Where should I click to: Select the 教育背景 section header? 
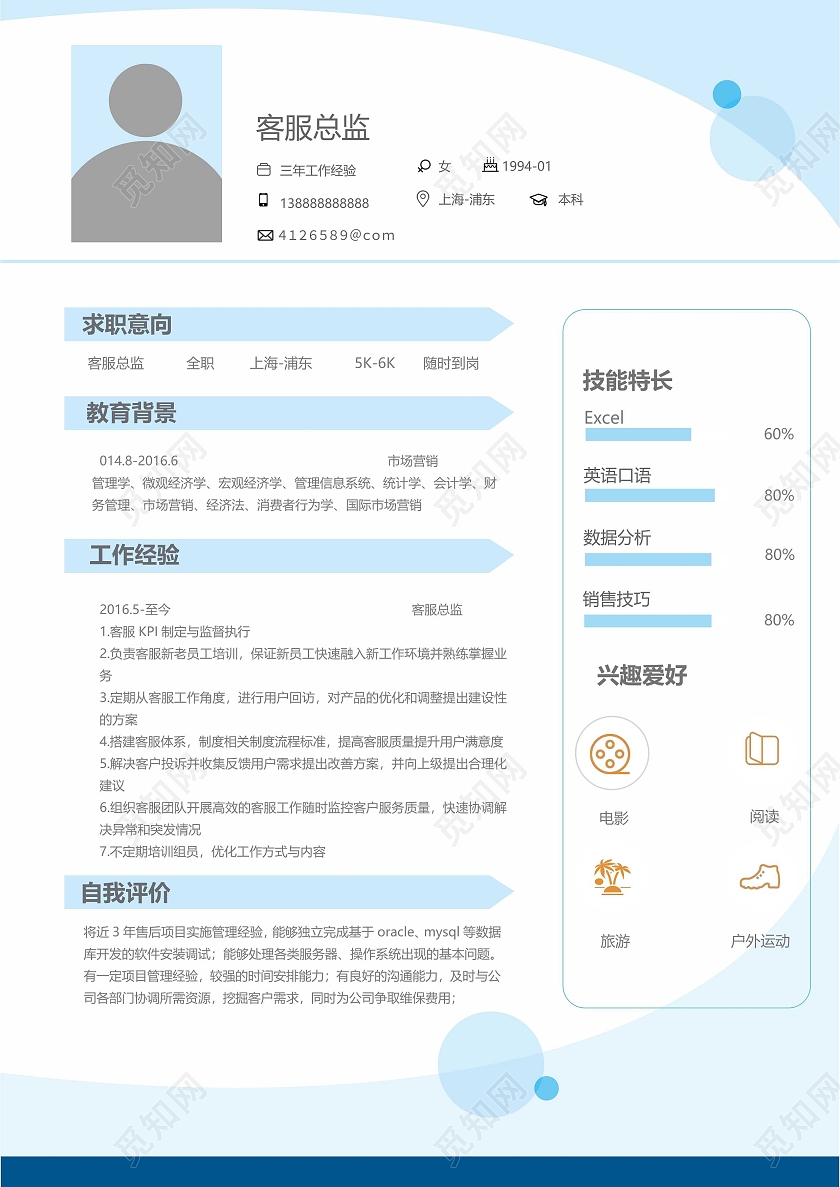pyautogui.click(x=130, y=412)
